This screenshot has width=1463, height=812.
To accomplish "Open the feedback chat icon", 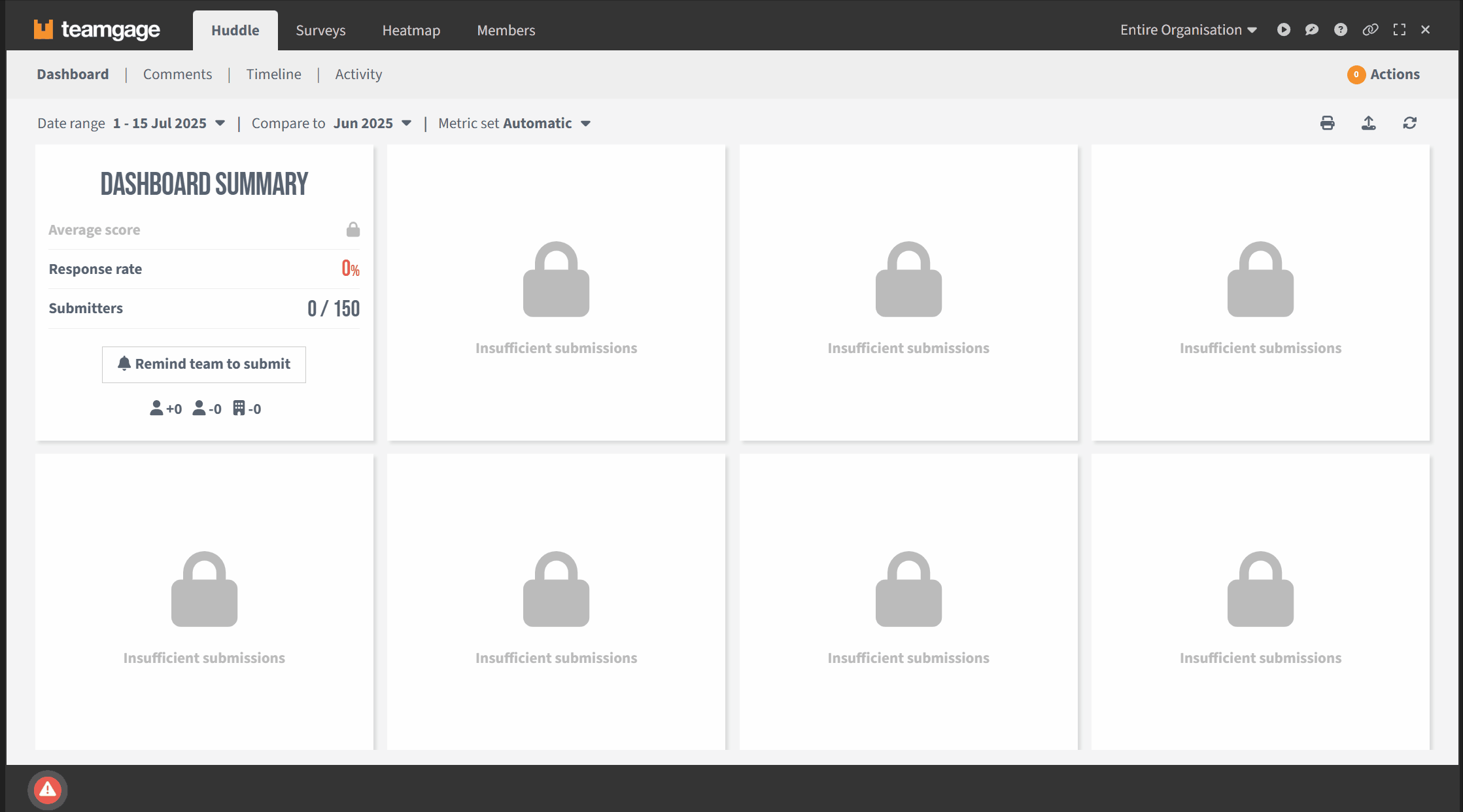I will coord(1311,29).
